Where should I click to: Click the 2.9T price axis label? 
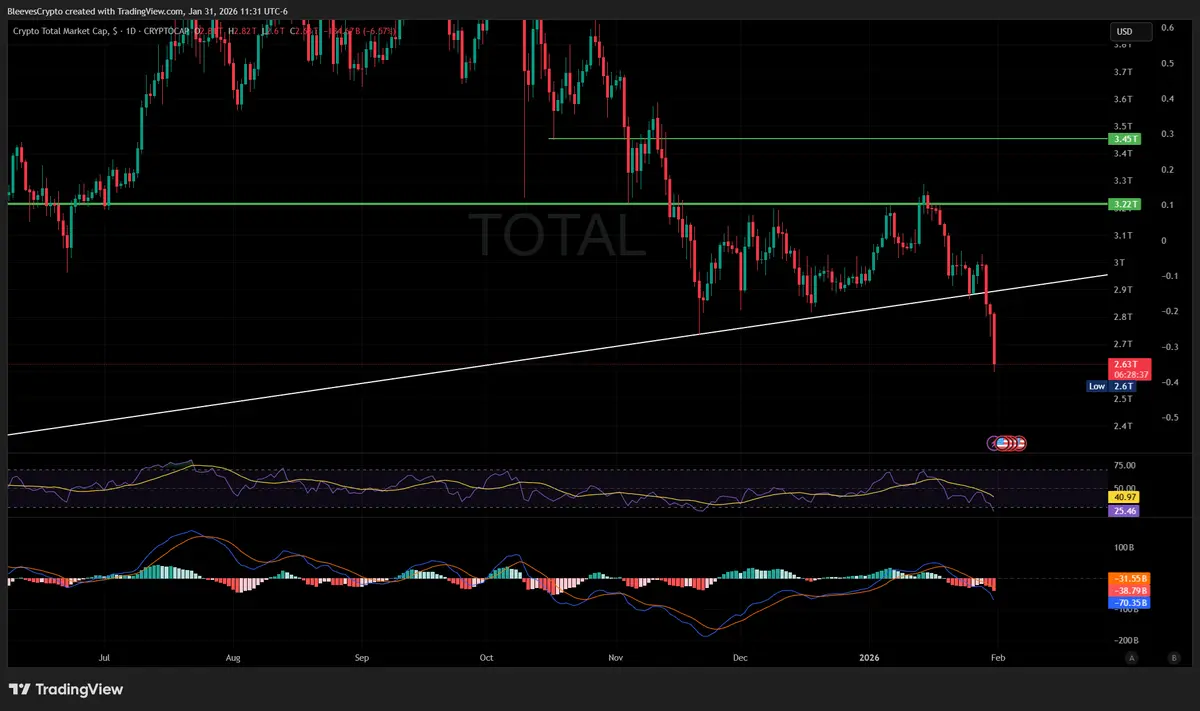point(1122,290)
